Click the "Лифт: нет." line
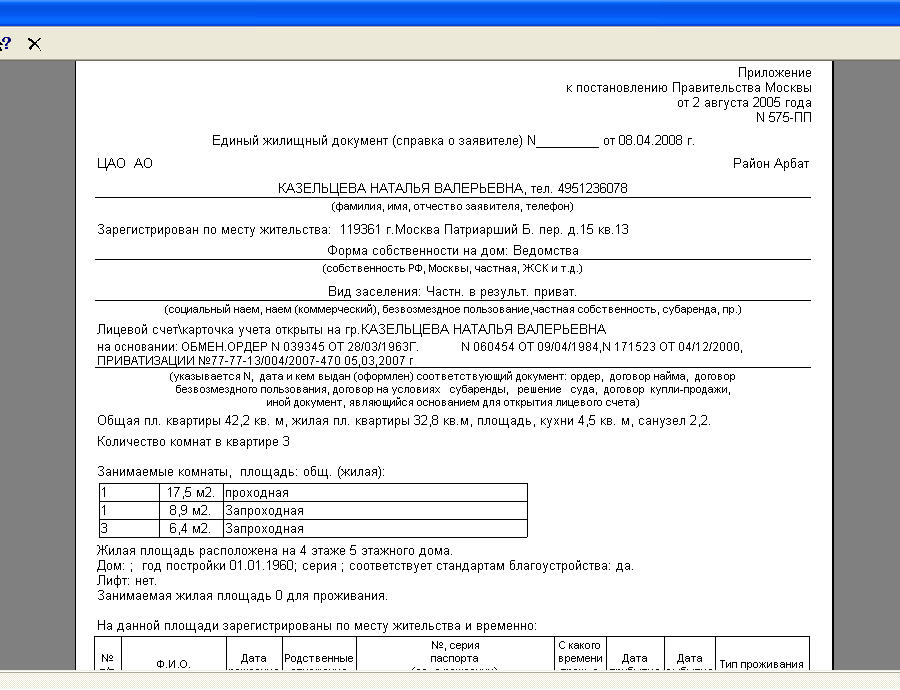This screenshot has width=900, height=690. pyautogui.click(x=126, y=581)
